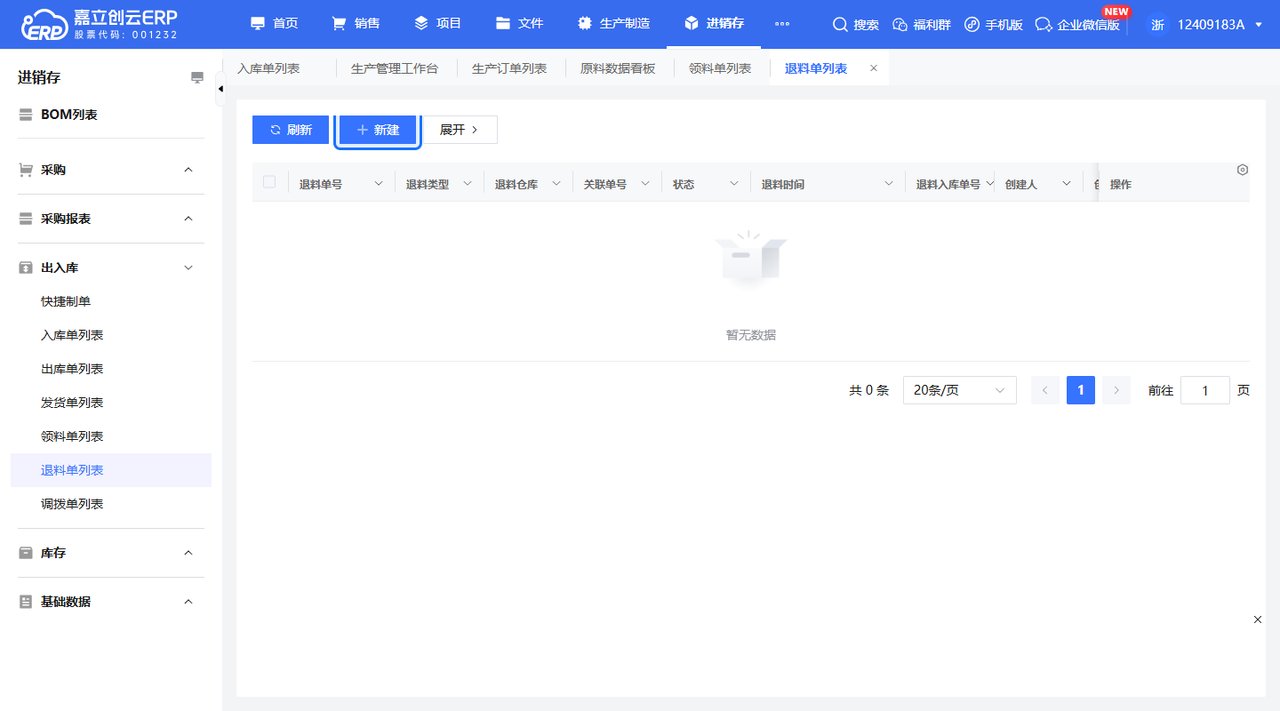Click the 操作 column header
1280x711 pixels.
pos(1121,185)
